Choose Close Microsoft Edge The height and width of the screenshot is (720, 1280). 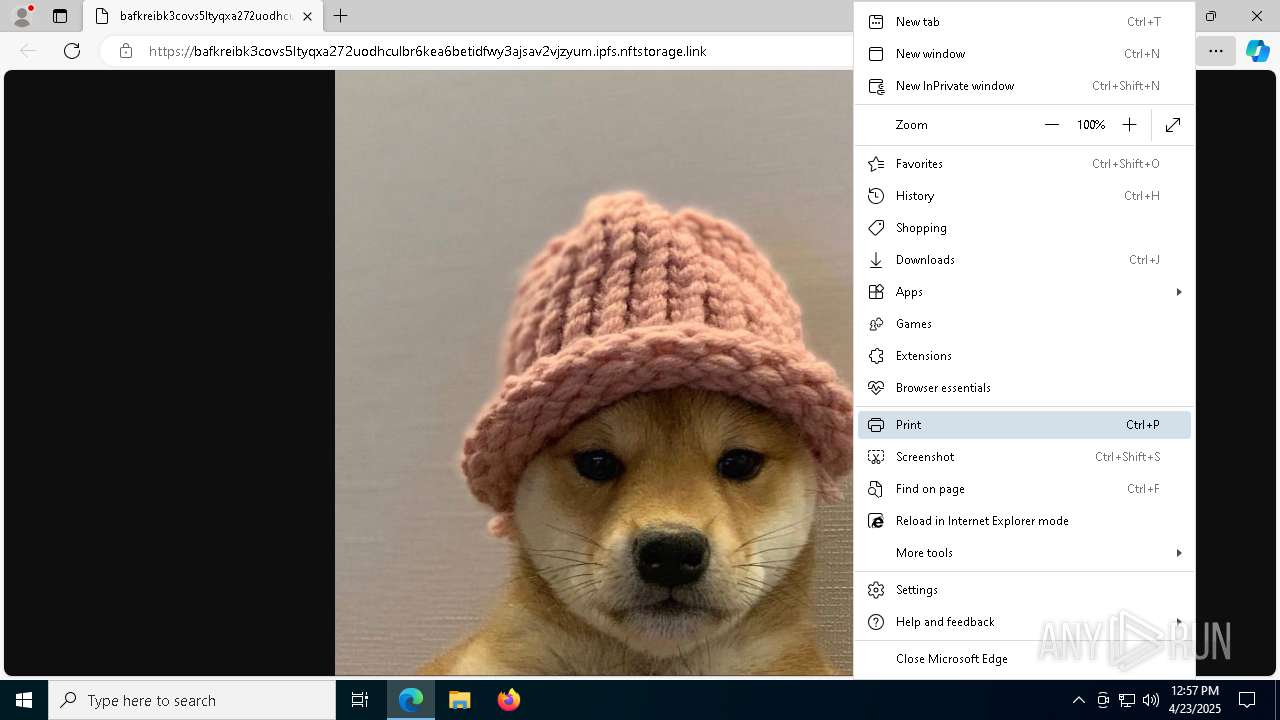click(1024, 659)
